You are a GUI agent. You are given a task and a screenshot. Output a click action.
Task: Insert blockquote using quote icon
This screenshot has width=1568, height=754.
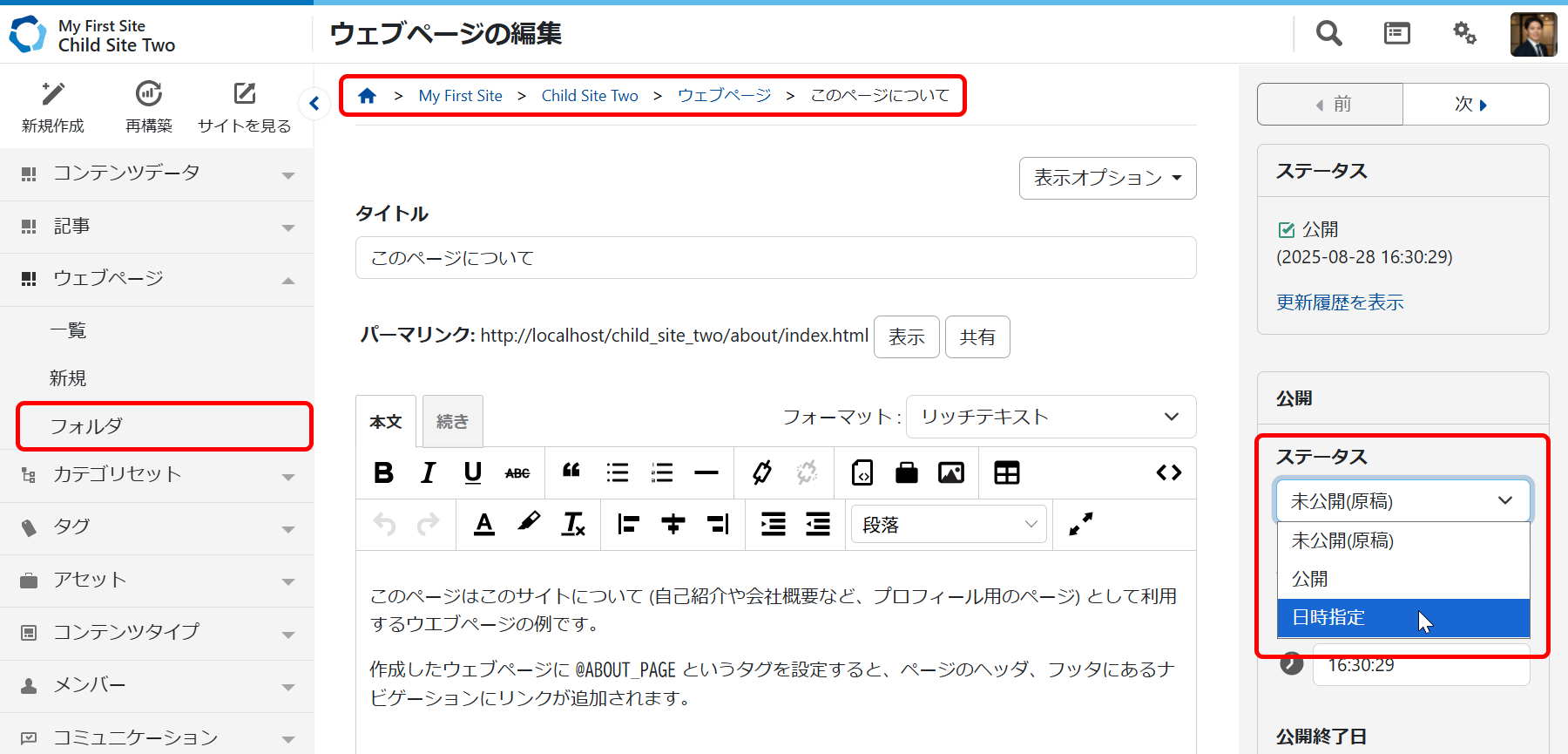tap(571, 472)
